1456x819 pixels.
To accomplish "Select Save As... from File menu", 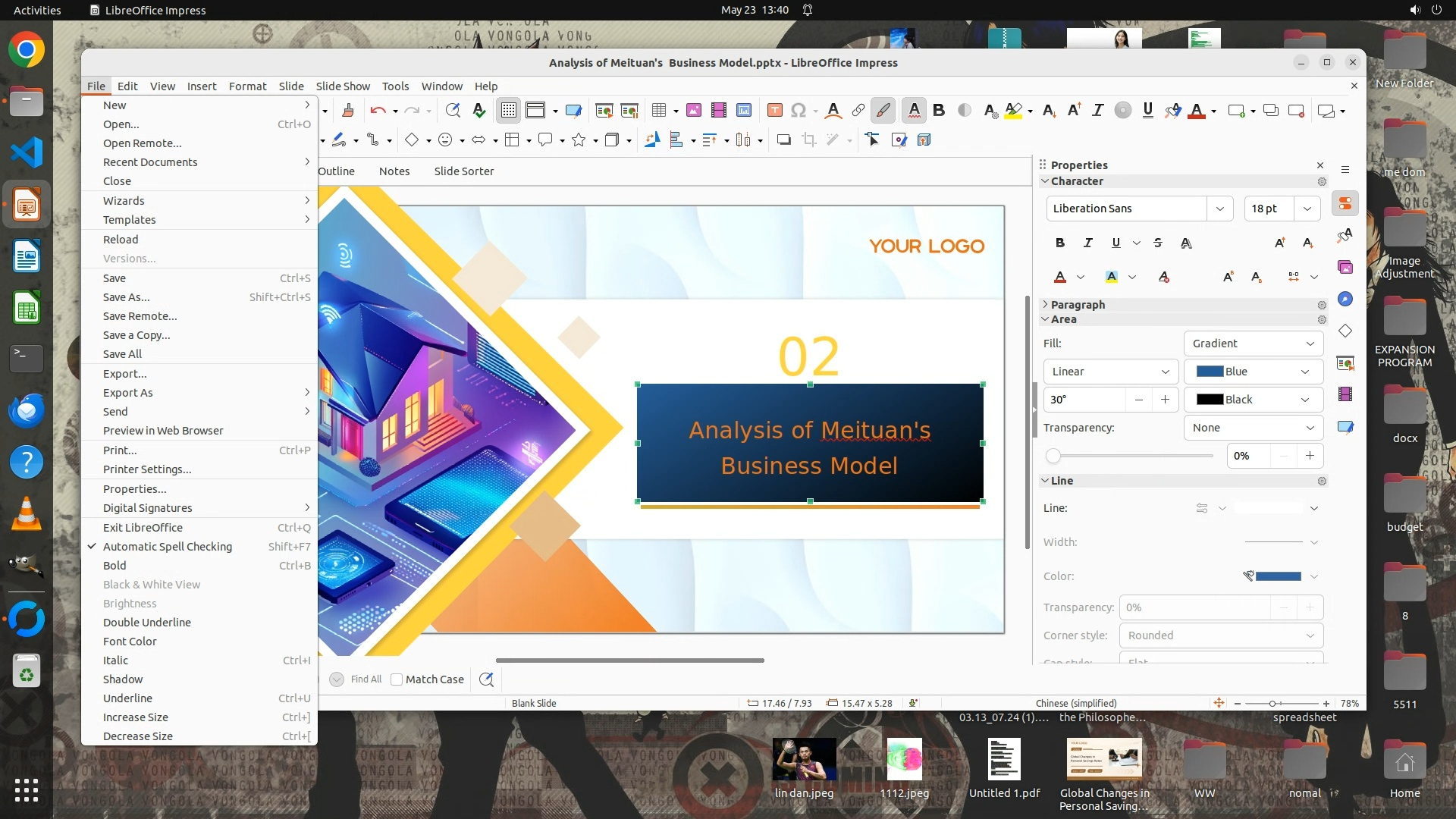I will [127, 297].
